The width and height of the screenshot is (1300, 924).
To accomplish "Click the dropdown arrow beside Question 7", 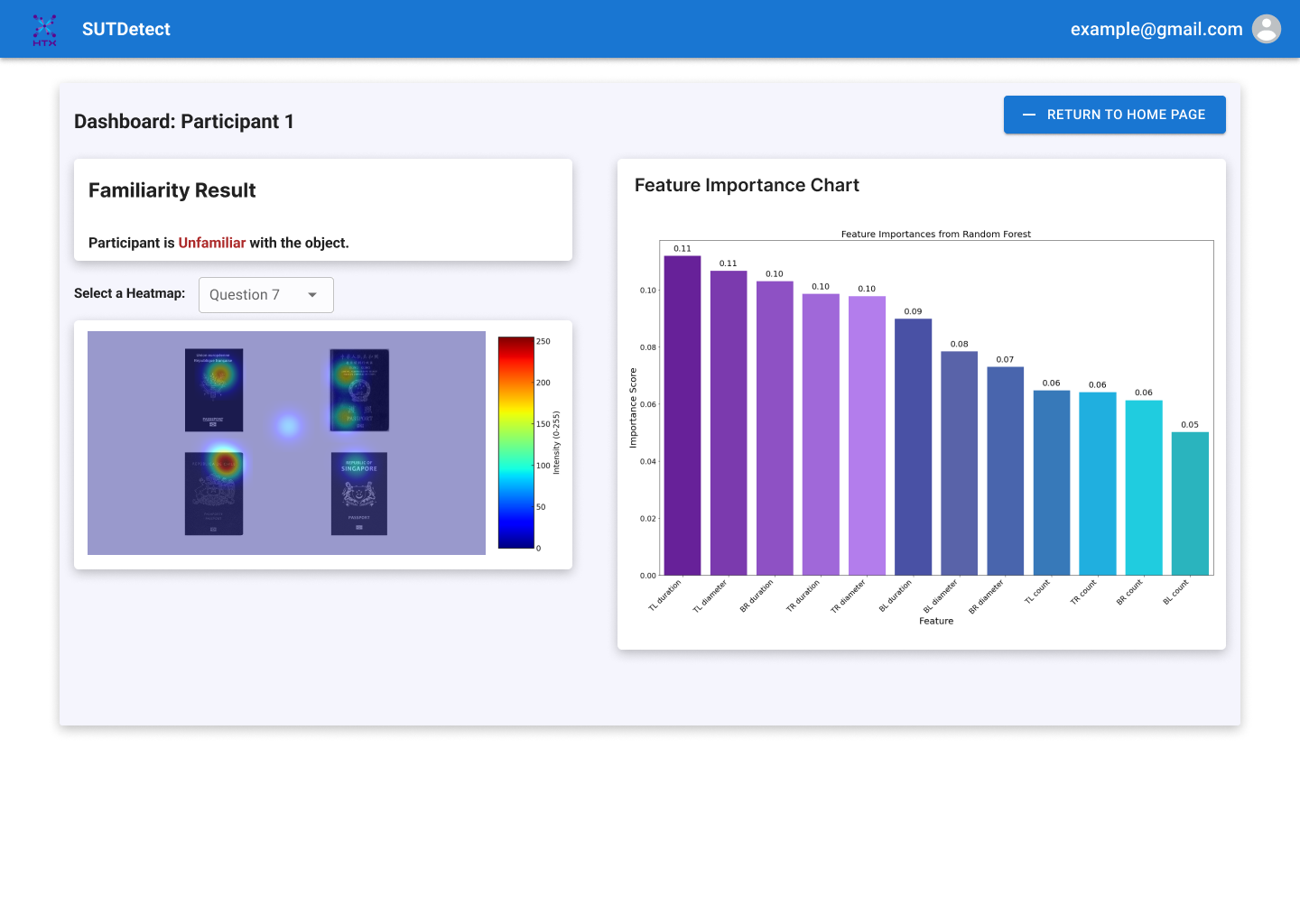I will (312, 295).
